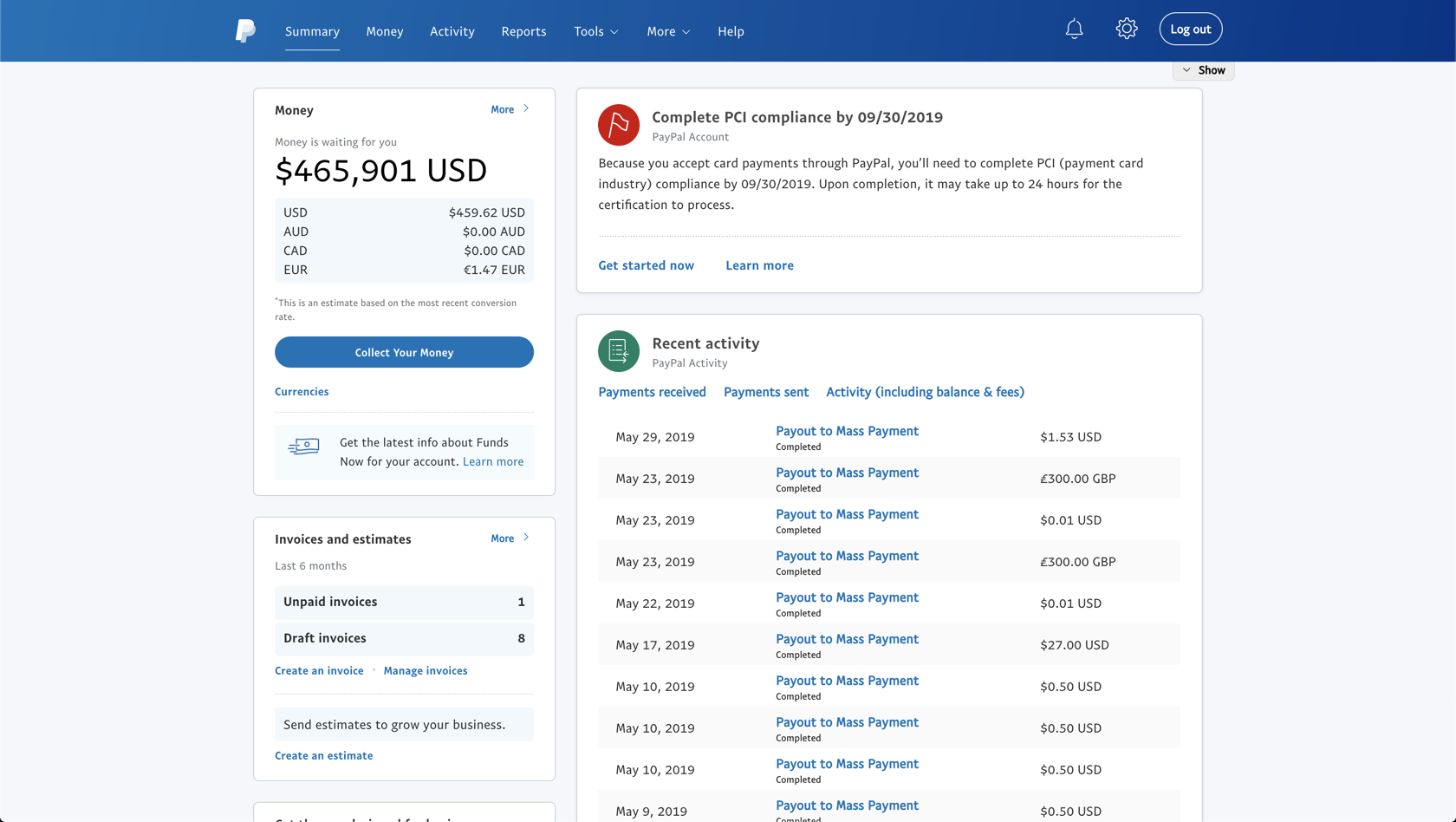Image resolution: width=1456 pixels, height=822 pixels.
Task: Open Activity including balance & fees tab
Action: coord(925,392)
